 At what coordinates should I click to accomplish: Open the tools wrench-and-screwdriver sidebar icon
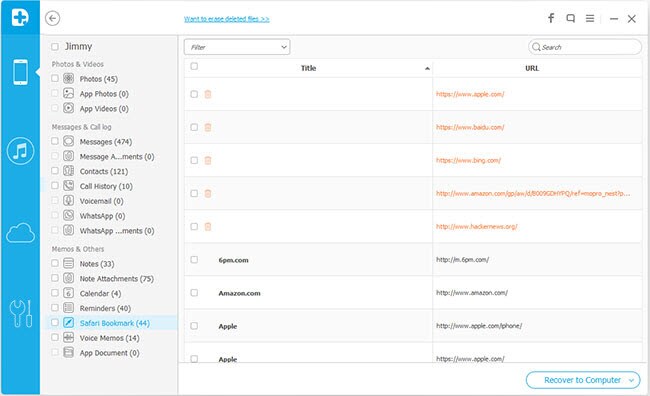click(20, 313)
